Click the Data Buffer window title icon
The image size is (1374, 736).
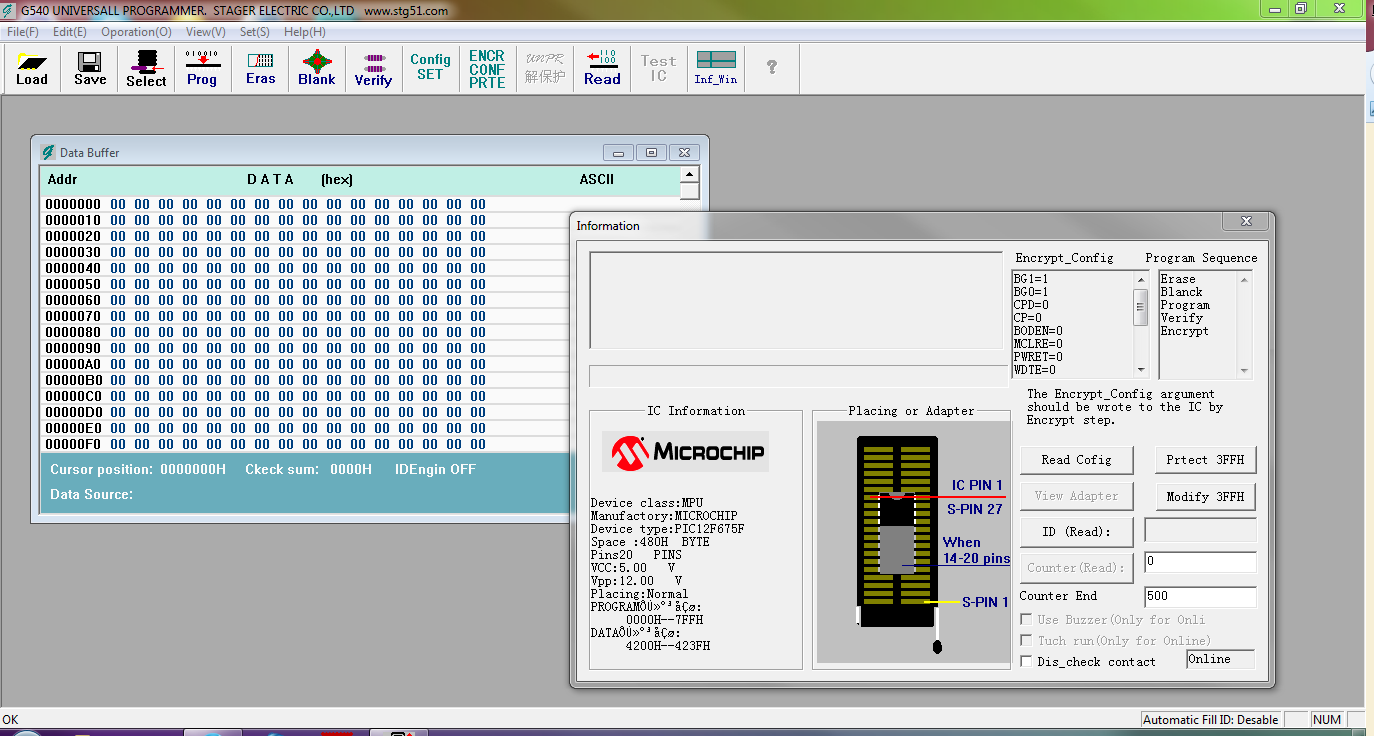(47, 152)
